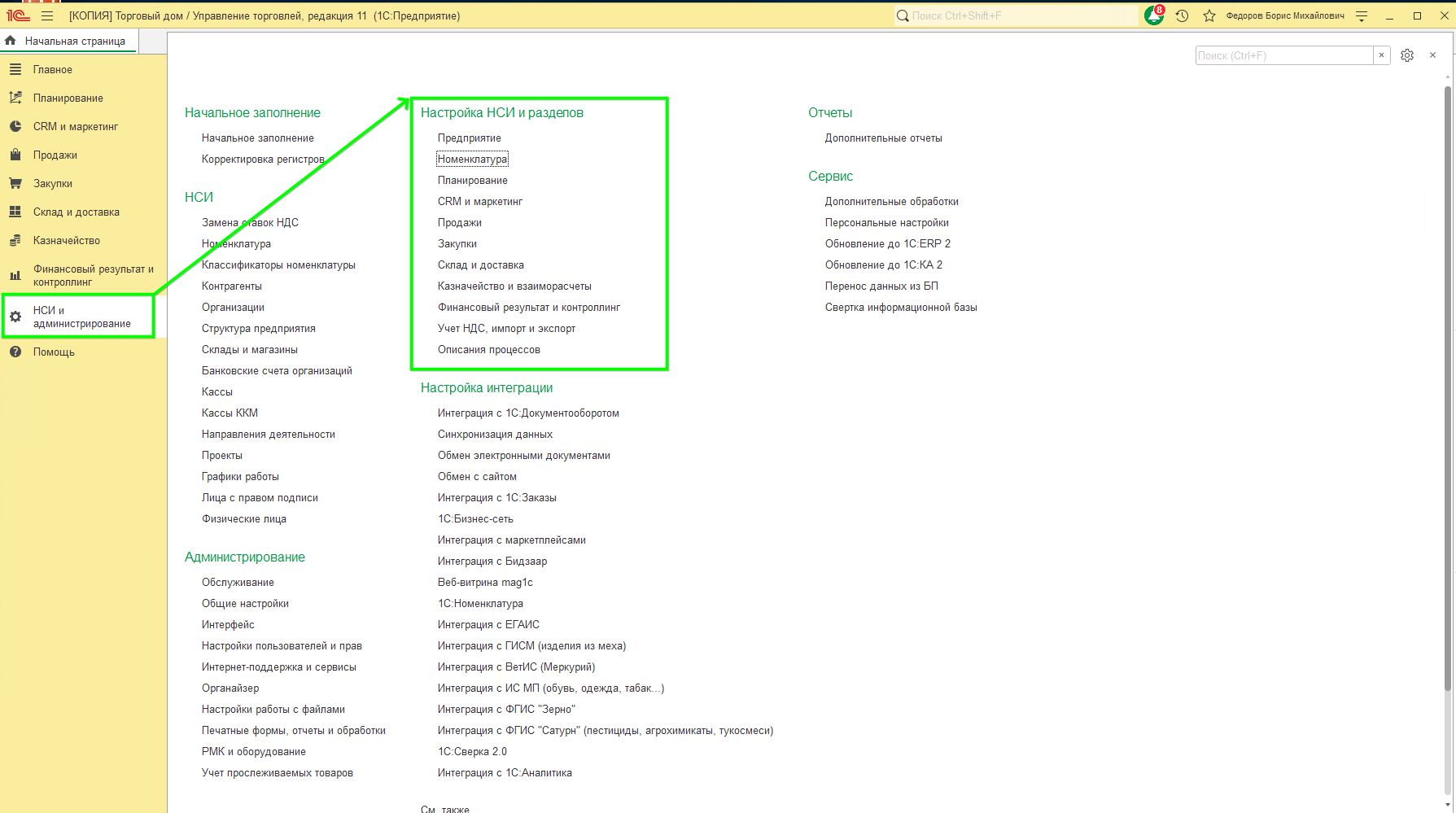This screenshot has height=813, width=1456.
Task: Open the service options menu in title bar
Action: (x=1362, y=15)
